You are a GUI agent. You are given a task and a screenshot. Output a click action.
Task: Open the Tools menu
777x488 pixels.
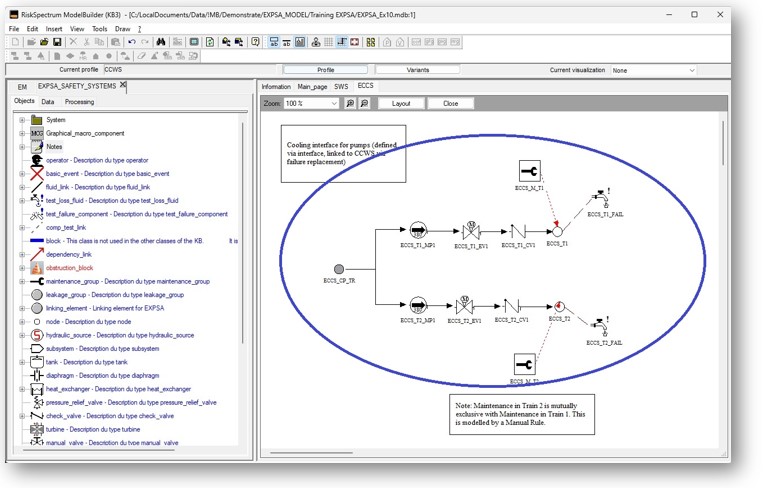point(99,29)
